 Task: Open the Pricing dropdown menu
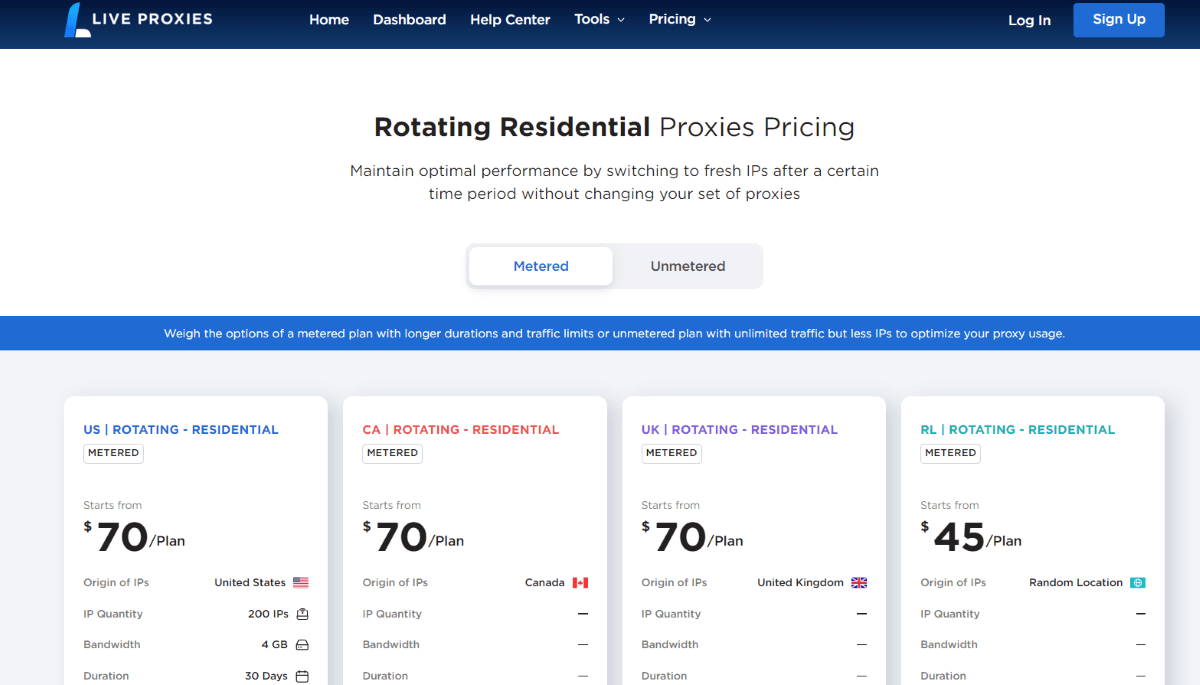(x=679, y=19)
